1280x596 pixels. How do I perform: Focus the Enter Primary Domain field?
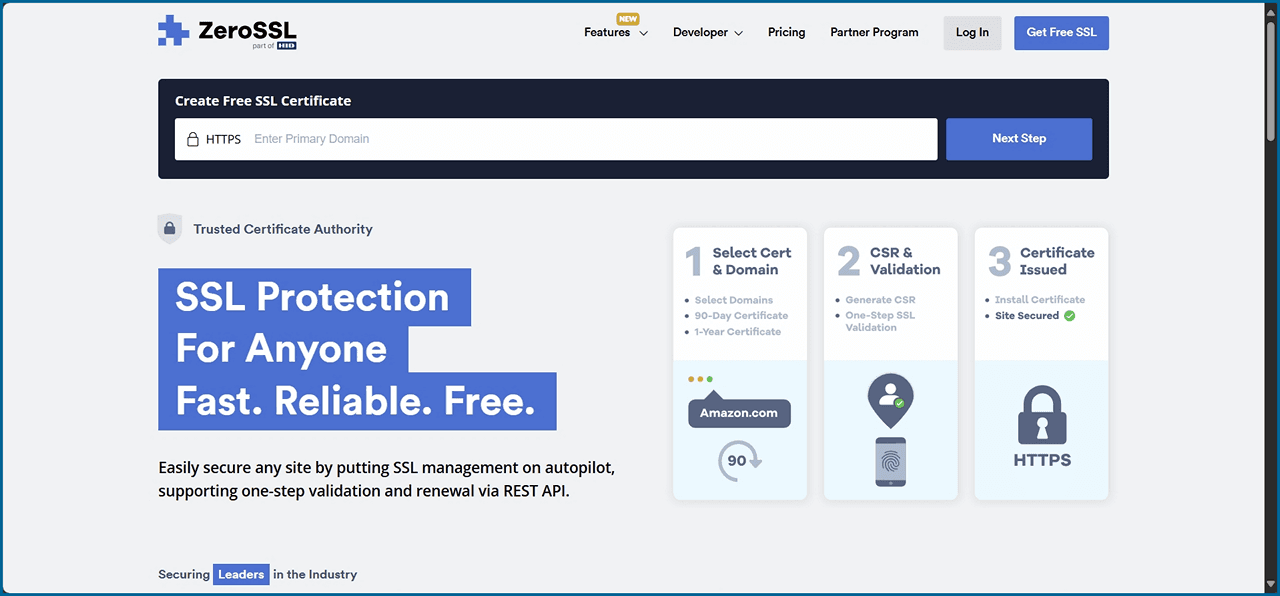(590, 139)
